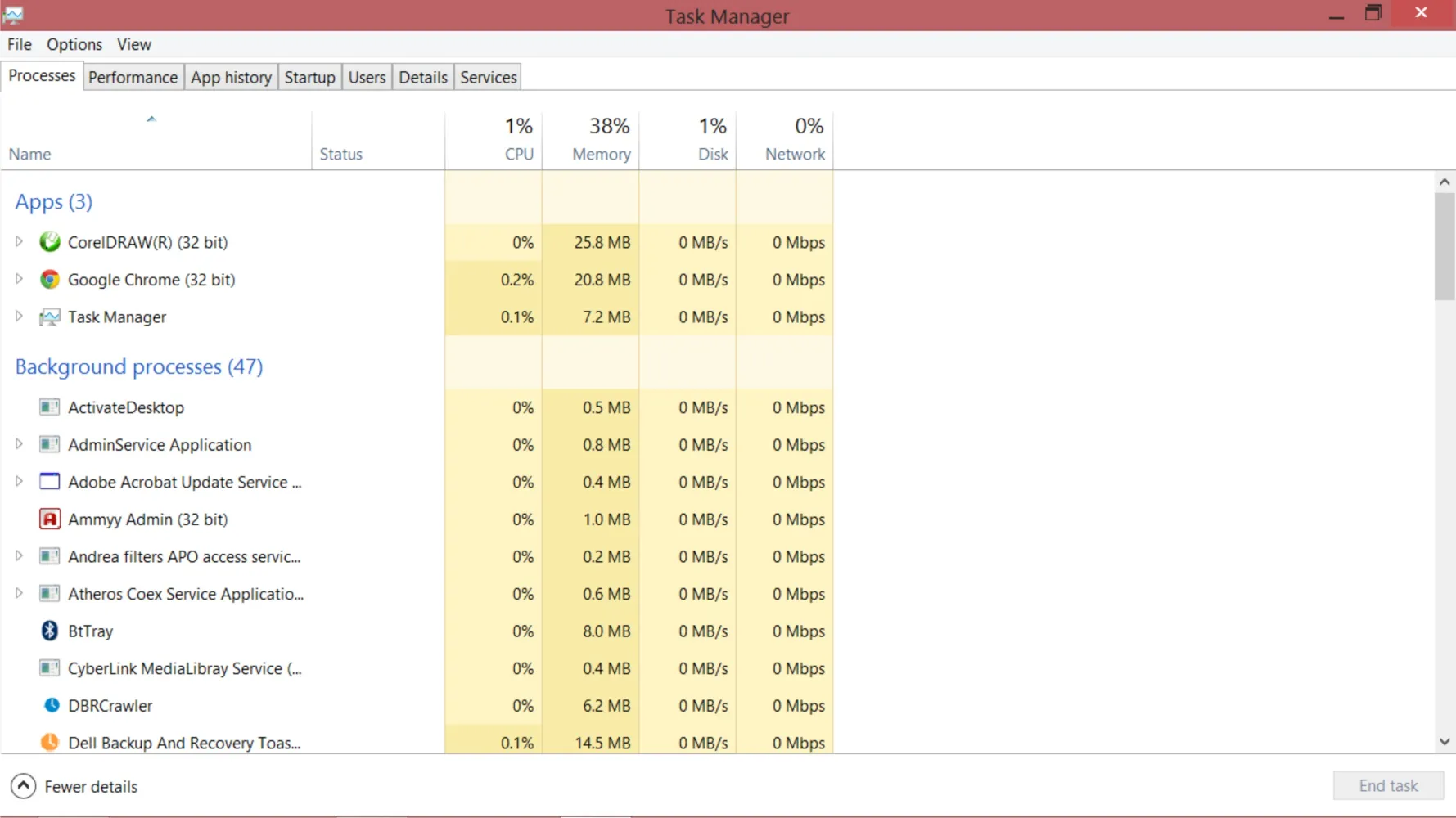Click the Google Chrome icon
The width and height of the screenshot is (1456, 818).
point(50,279)
